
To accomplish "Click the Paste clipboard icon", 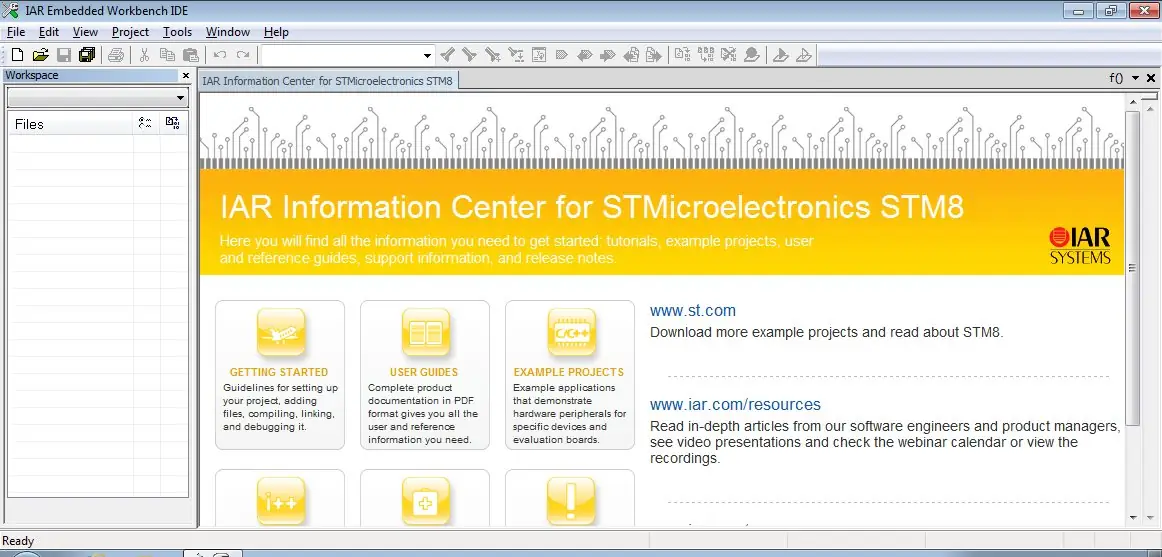I will click(190, 55).
